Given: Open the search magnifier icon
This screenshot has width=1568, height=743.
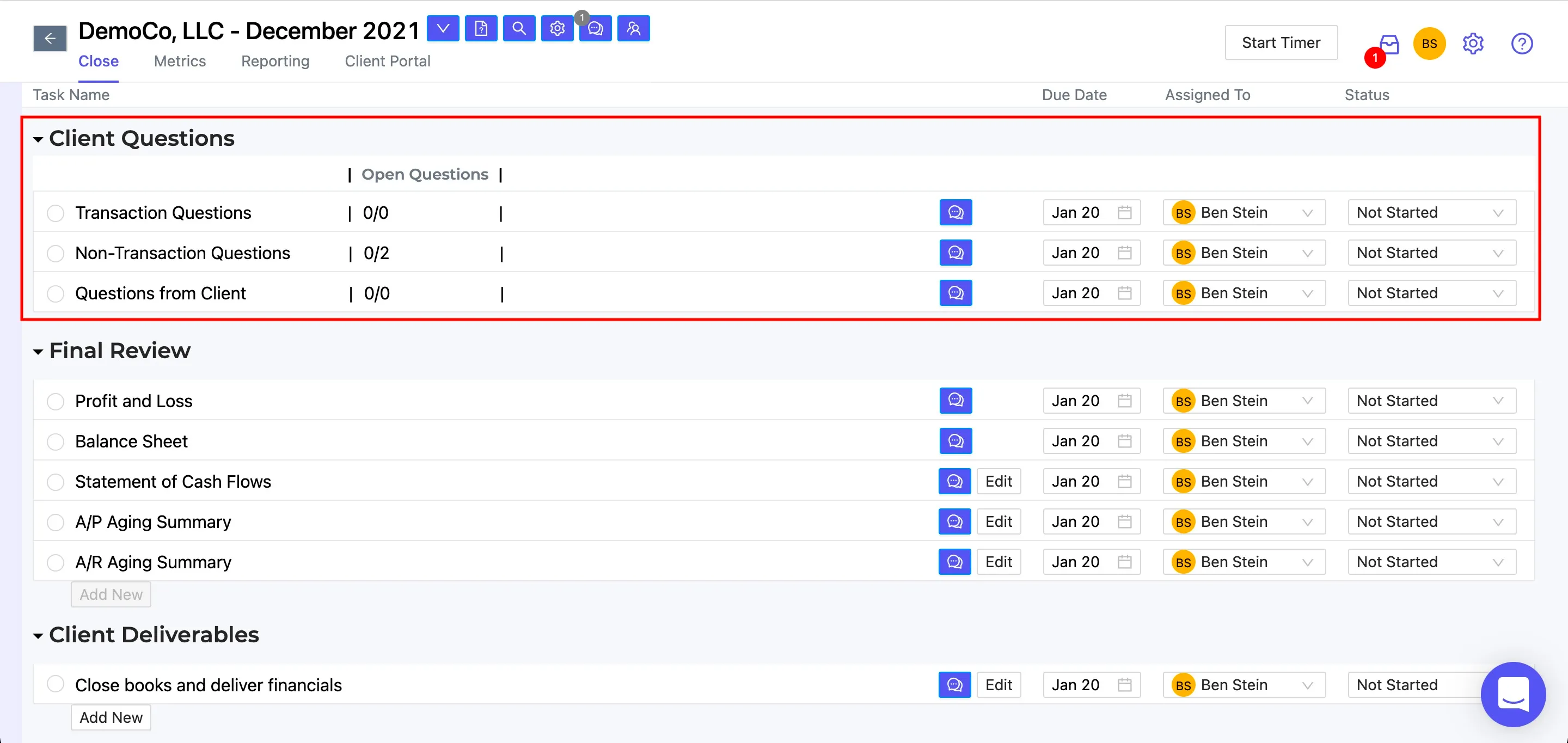Looking at the screenshot, I should (x=519, y=29).
